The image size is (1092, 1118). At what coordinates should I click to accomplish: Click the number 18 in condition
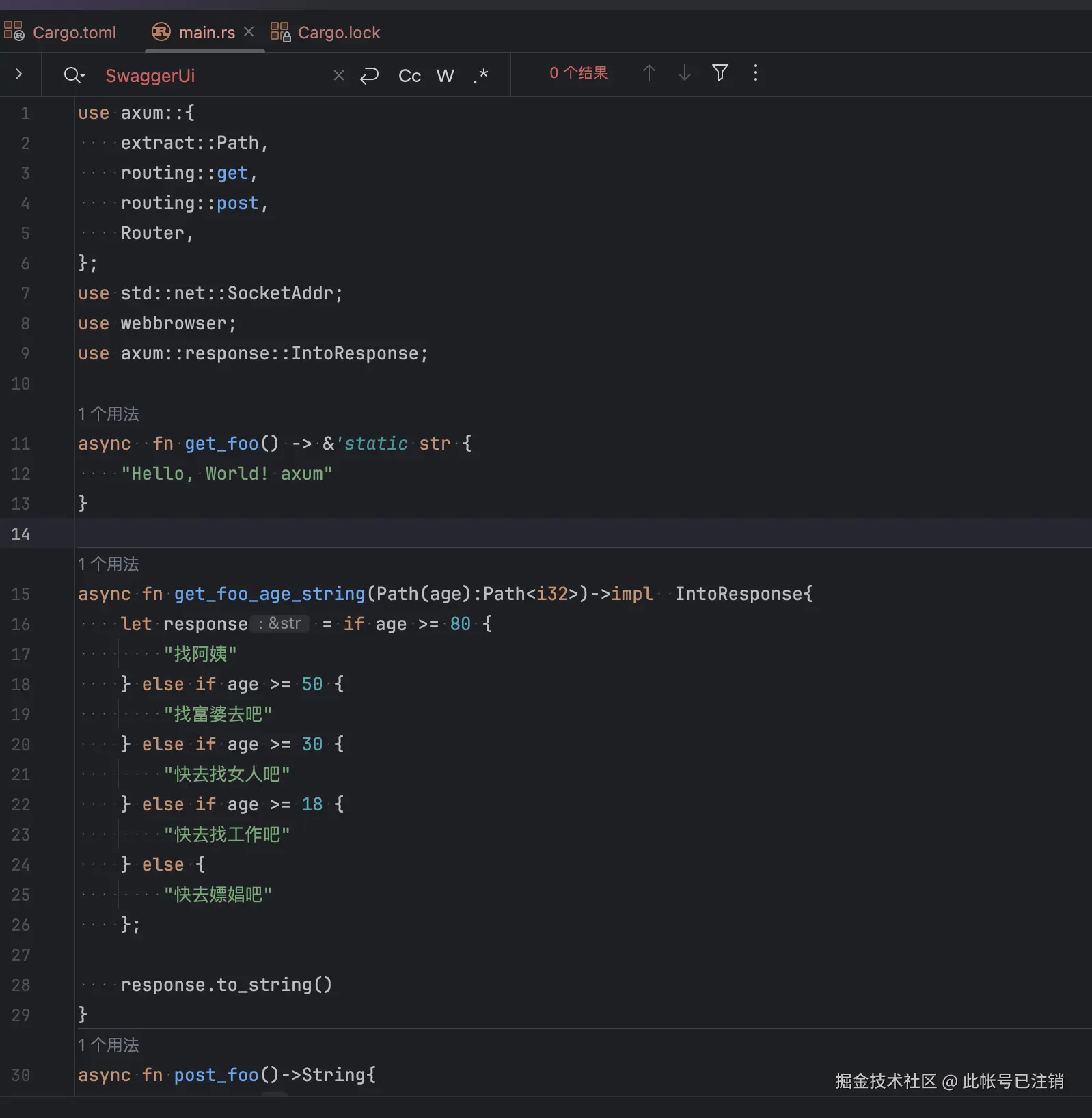click(312, 804)
